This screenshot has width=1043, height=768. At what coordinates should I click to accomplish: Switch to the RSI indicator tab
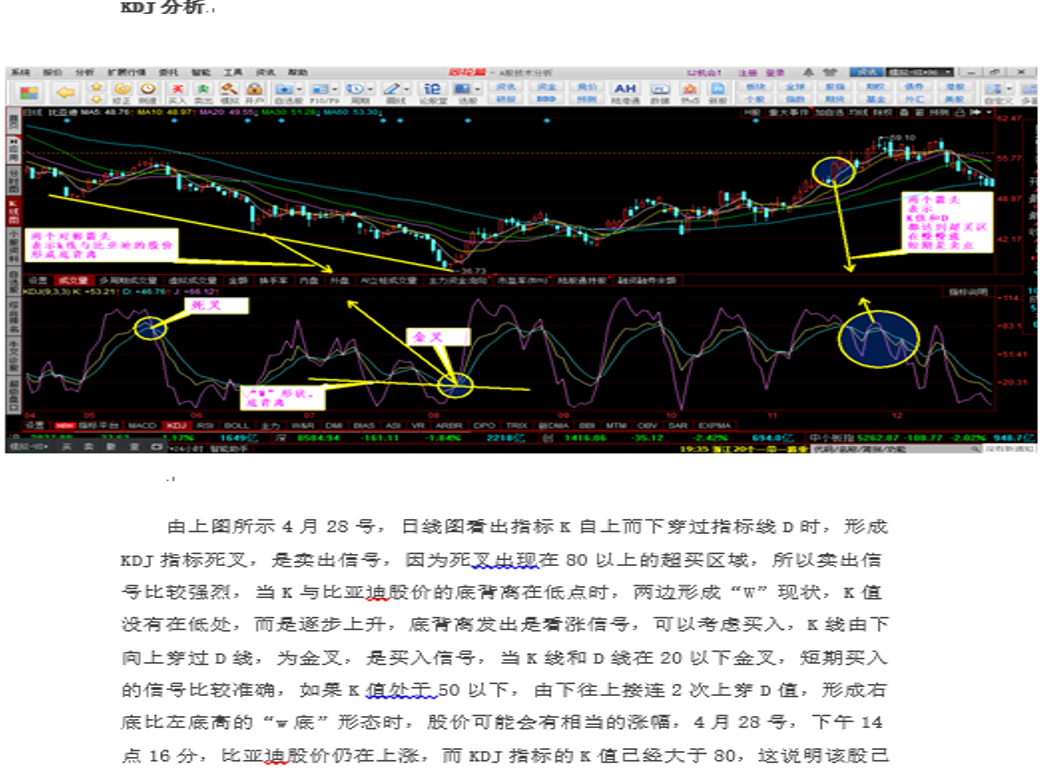[205, 426]
